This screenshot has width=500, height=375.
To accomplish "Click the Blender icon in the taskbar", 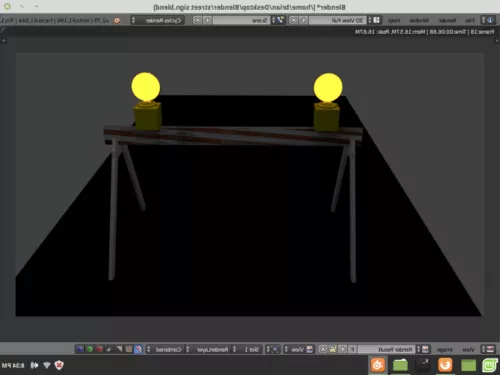I will pos(377,365).
